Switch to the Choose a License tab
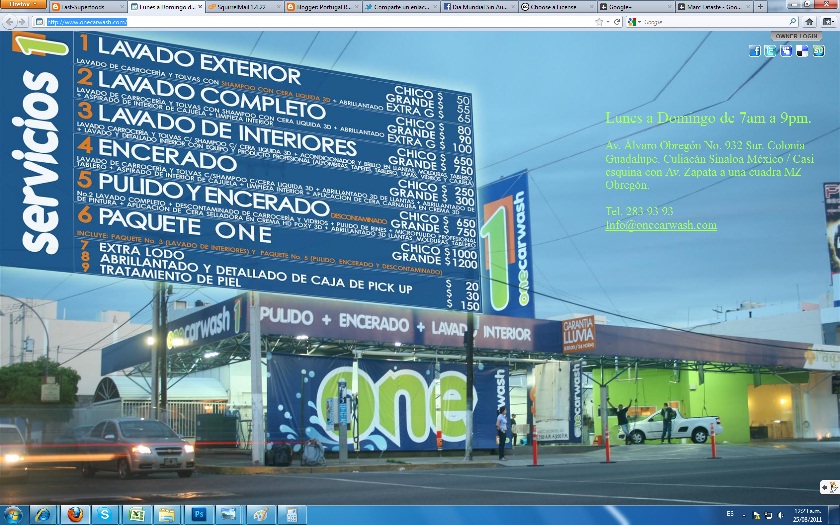 [x=557, y=6]
